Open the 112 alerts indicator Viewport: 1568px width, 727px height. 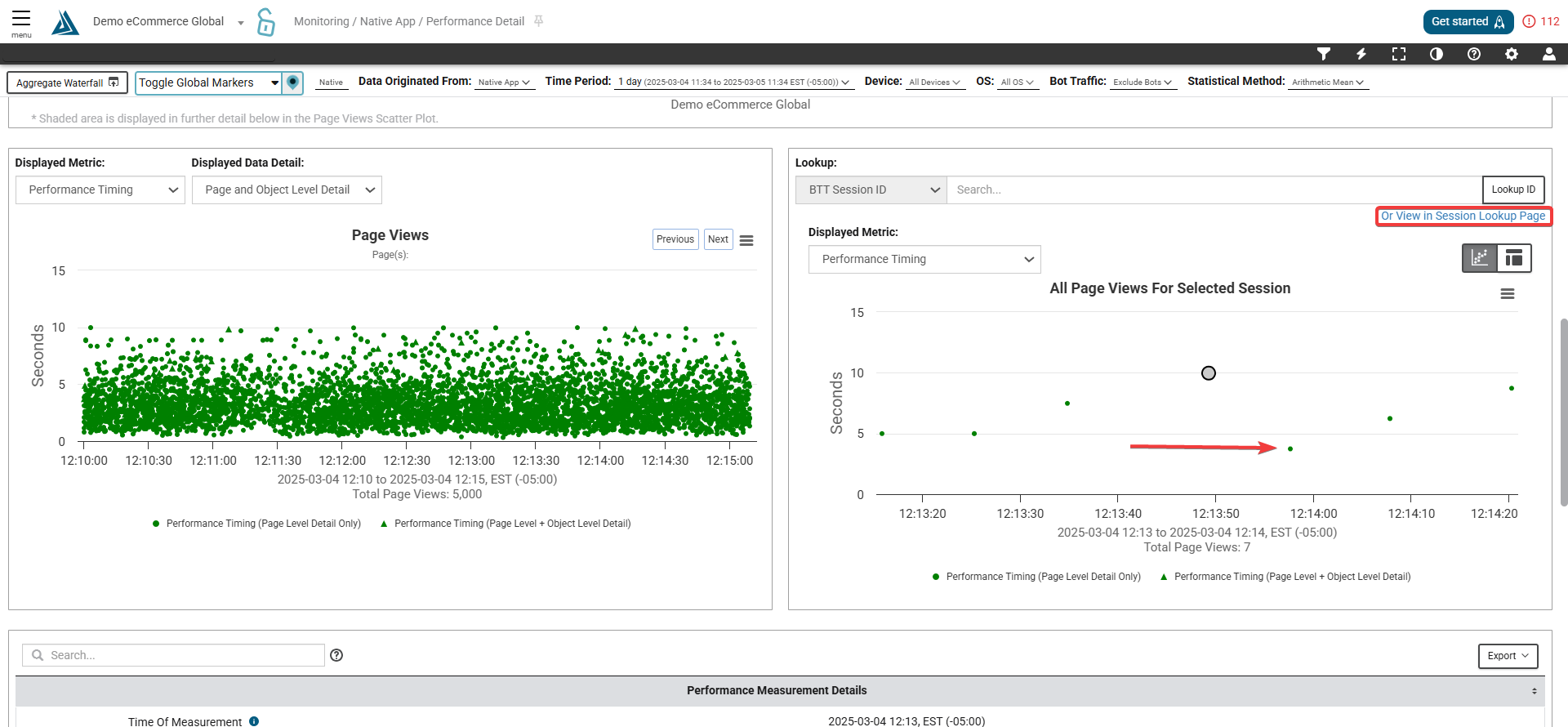(1541, 22)
